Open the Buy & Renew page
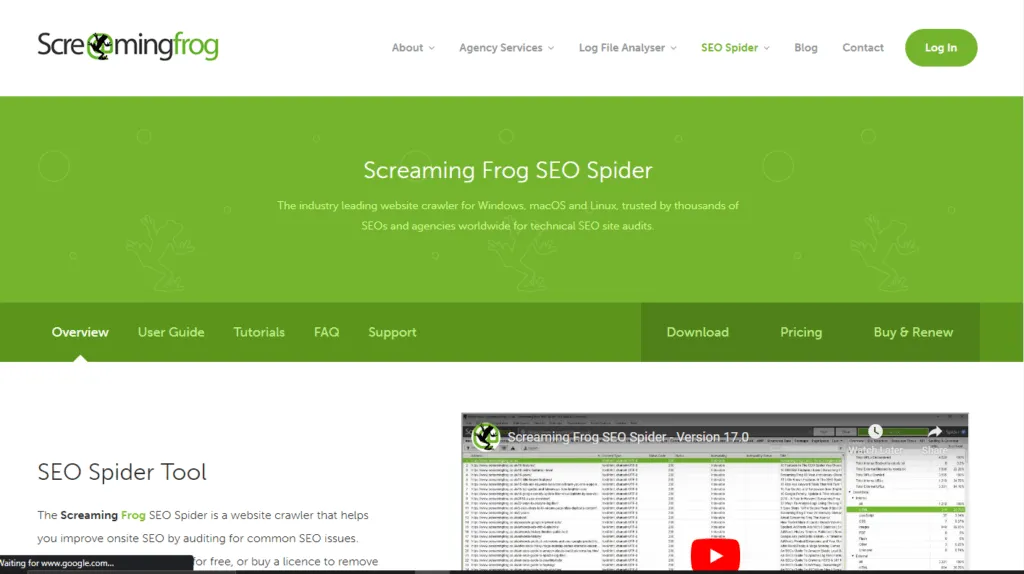Viewport: 1024px width, 574px height. tap(913, 332)
